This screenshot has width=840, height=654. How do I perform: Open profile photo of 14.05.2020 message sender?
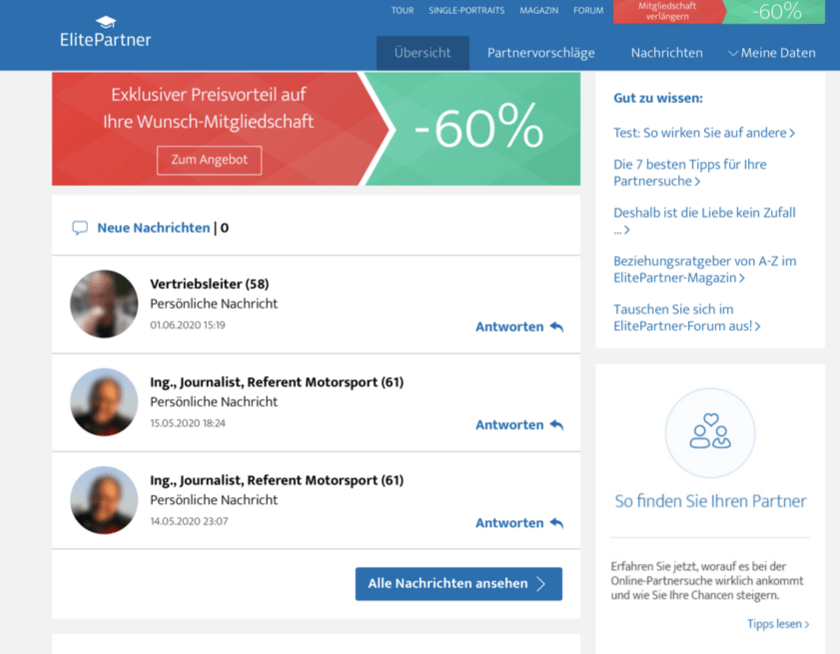(104, 500)
